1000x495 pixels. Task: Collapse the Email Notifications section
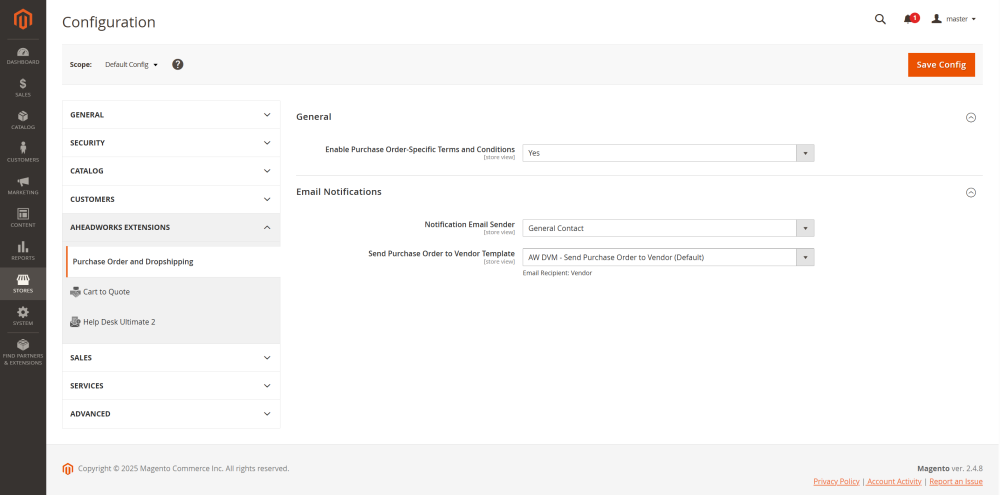[971, 192]
